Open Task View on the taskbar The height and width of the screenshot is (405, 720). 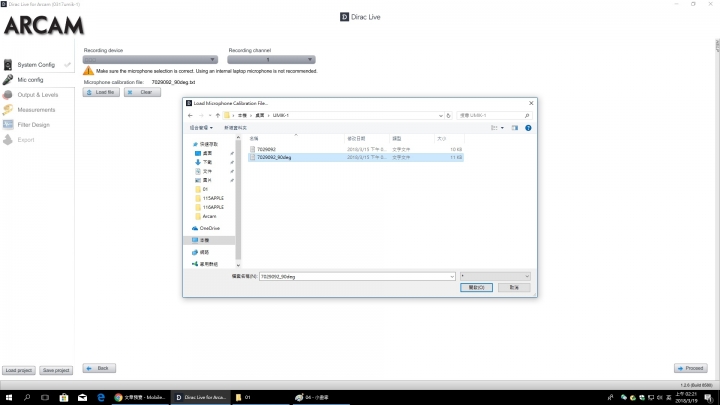pyautogui.click(x=45, y=398)
